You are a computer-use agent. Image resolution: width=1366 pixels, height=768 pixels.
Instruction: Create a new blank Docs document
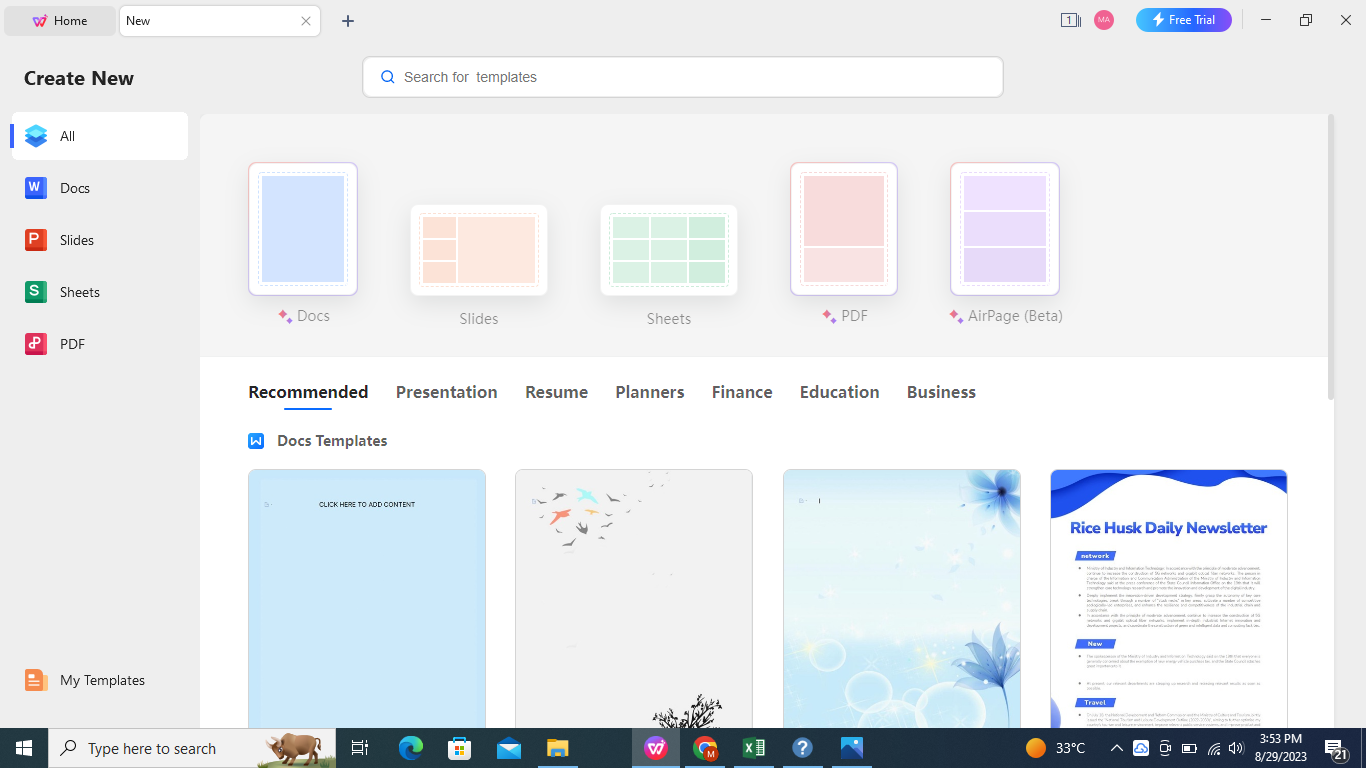(302, 228)
